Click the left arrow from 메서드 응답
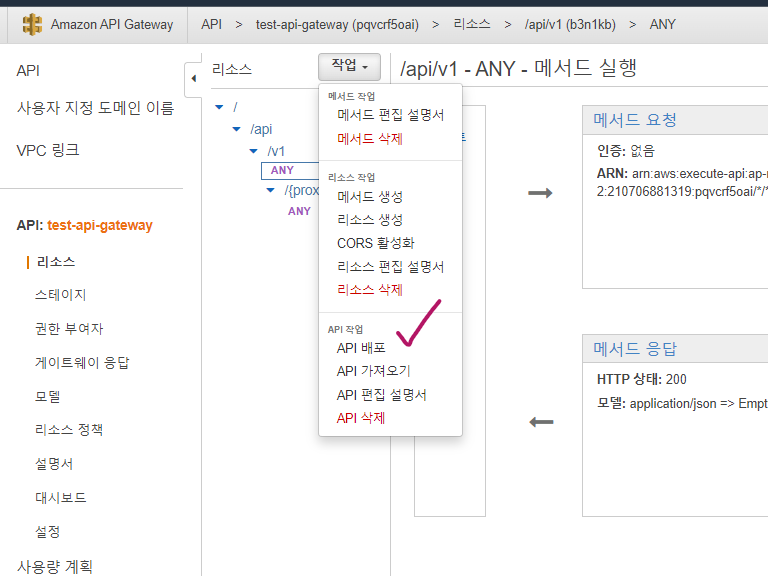 pos(541,422)
